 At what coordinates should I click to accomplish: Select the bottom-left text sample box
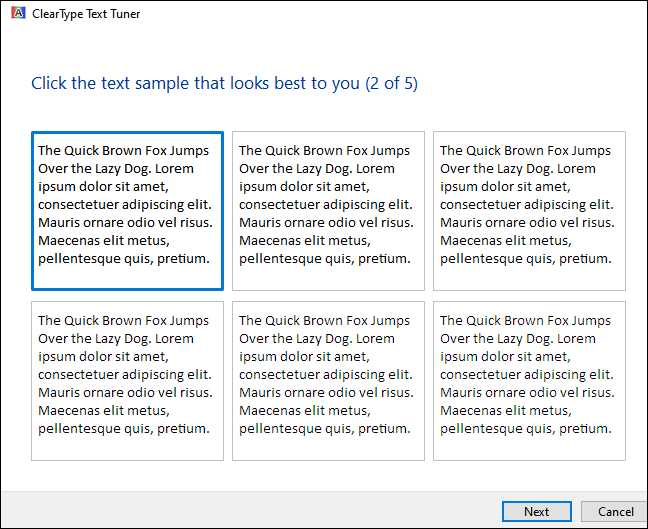[127, 381]
